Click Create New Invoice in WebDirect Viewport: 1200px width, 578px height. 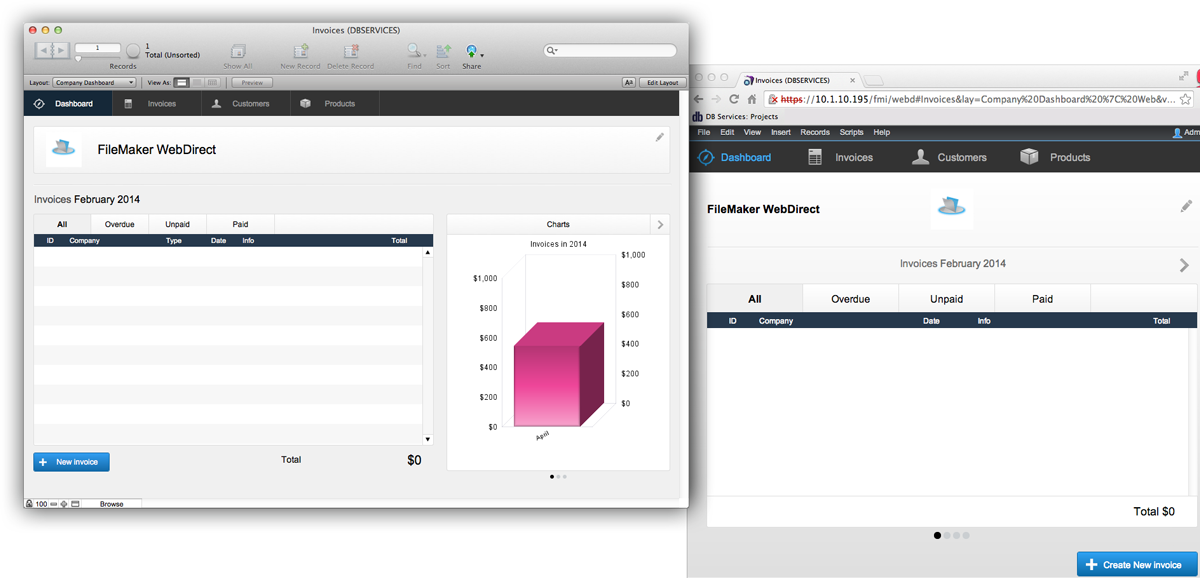(x=1137, y=563)
